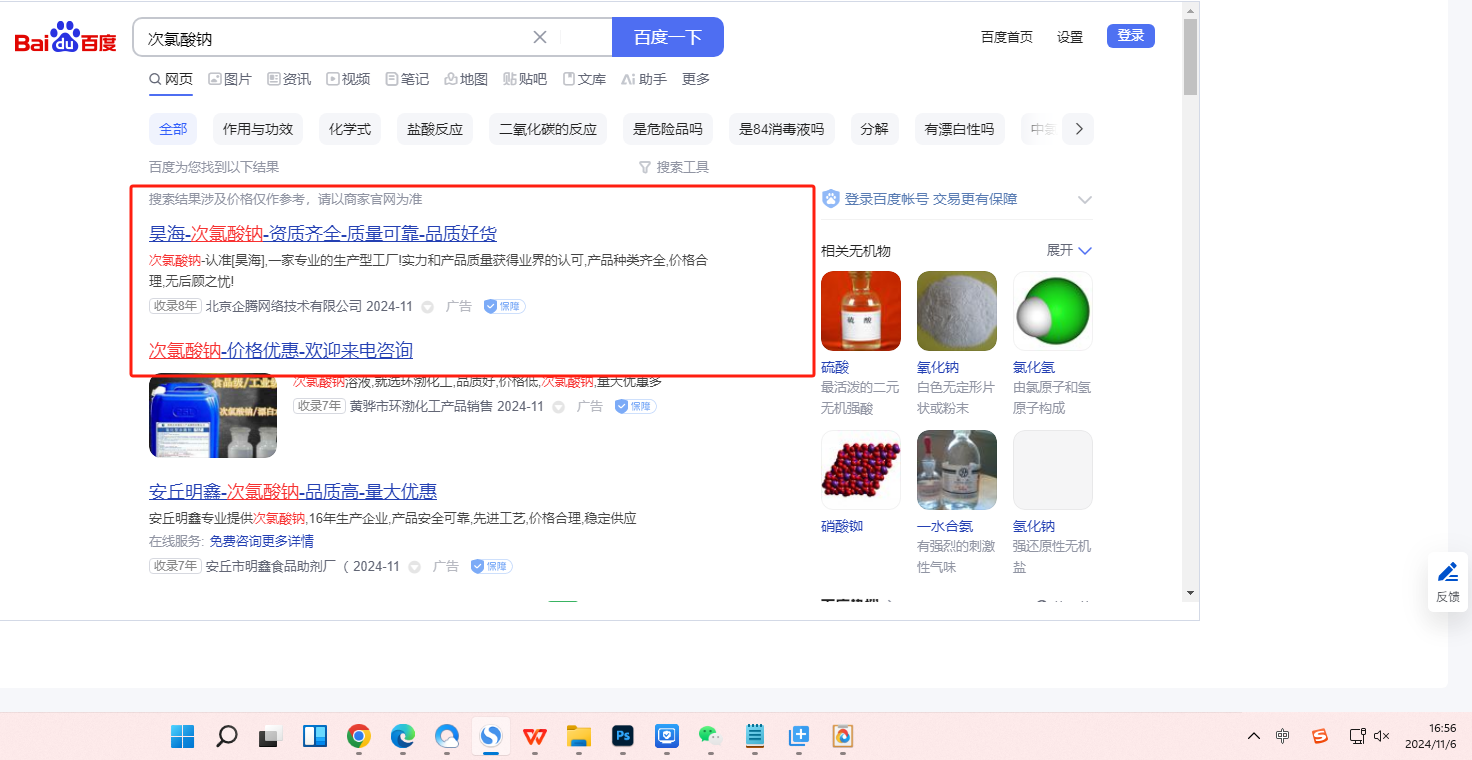1472x760 pixels.
Task: Open Microsoft Edge from the taskbar
Action: point(402,737)
